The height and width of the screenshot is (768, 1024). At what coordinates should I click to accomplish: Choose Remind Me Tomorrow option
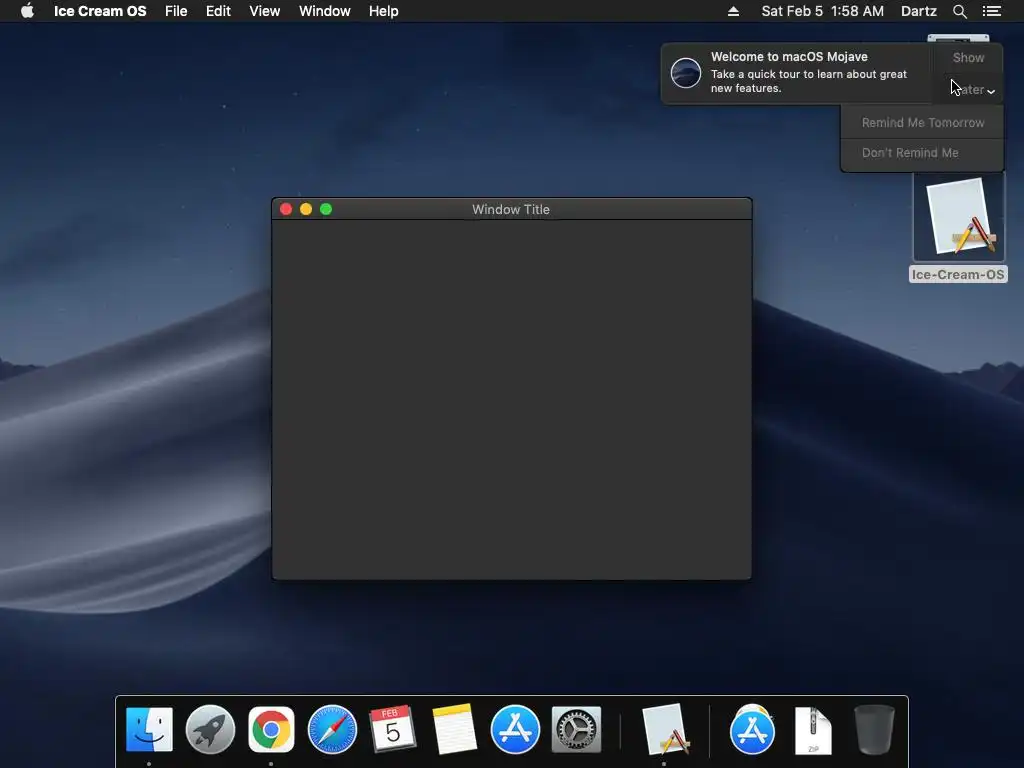(922, 123)
